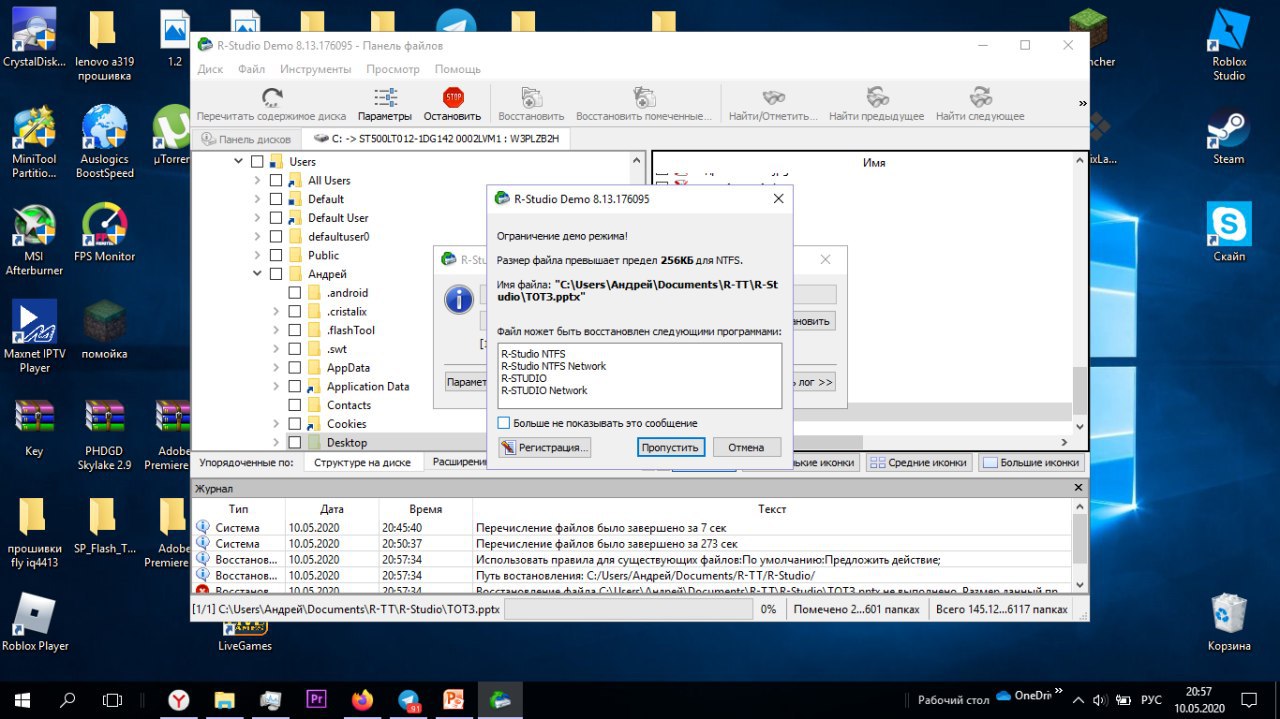Image resolution: width=1280 pixels, height=719 pixels.
Task: Collapse the Users tree node
Action: pyautogui.click(x=238, y=161)
